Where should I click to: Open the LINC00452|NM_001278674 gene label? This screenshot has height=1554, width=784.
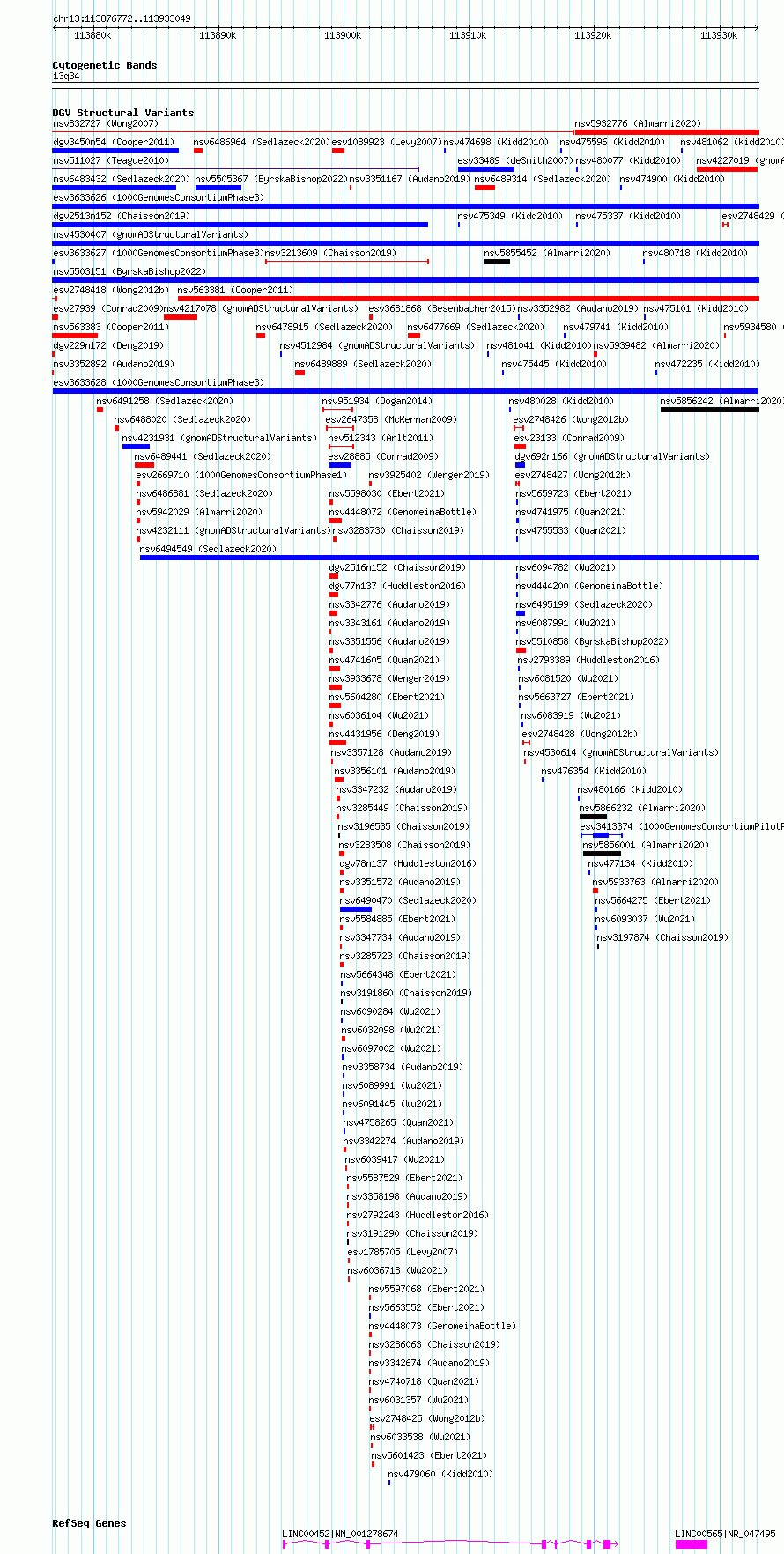point(340,1534)
